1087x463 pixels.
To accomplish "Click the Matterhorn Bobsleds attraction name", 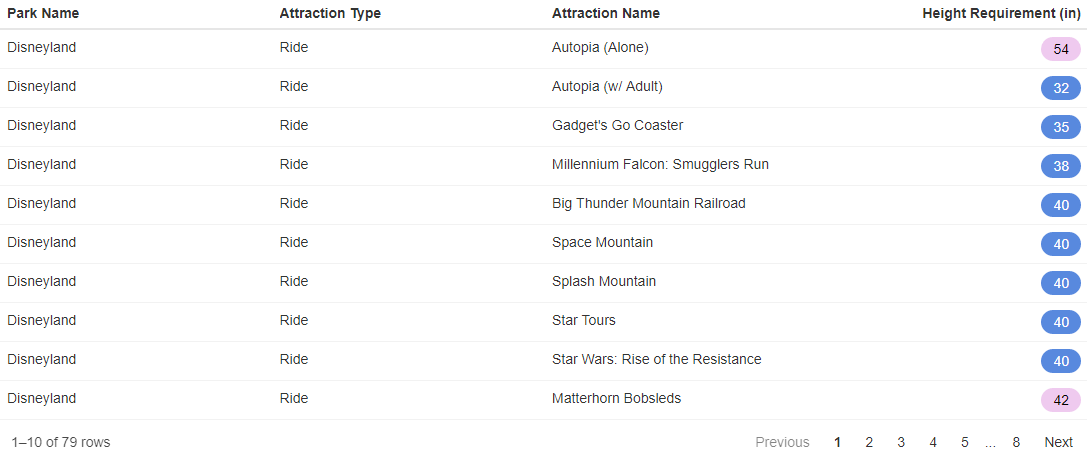I will [x=616, y=399].
